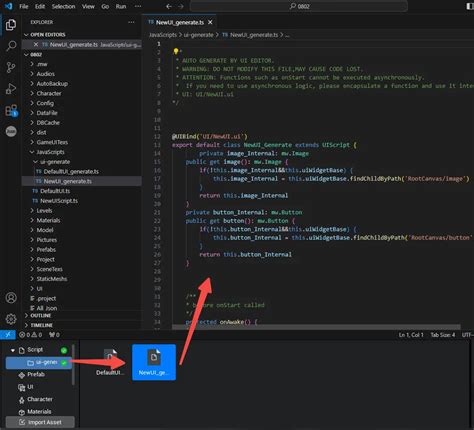Screen dimensions: 474x430
Task: Open the Manage gear icon
Action: pyautogui.click(x=11, y=319)
